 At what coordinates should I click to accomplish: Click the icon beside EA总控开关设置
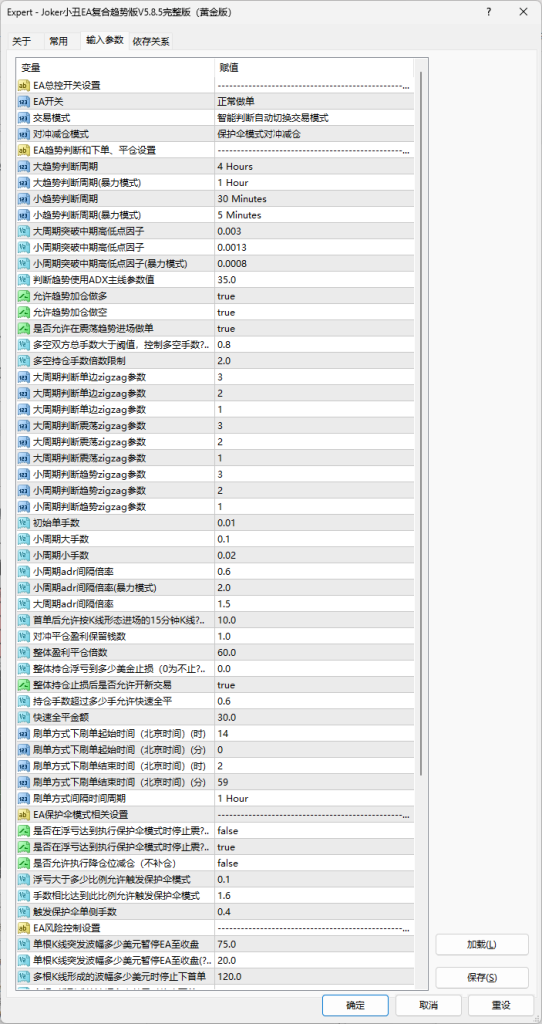click(x=24, y=86)
